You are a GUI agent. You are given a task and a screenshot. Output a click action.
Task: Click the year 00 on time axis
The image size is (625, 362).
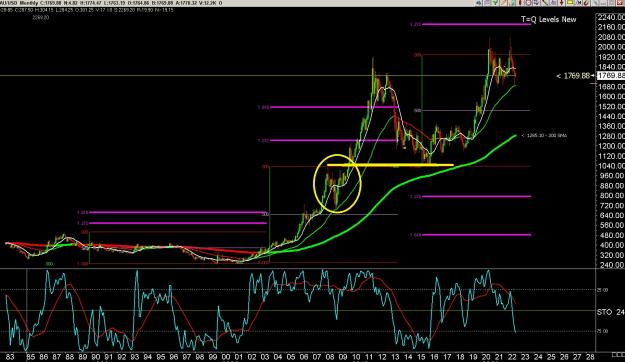pos(226,357)
